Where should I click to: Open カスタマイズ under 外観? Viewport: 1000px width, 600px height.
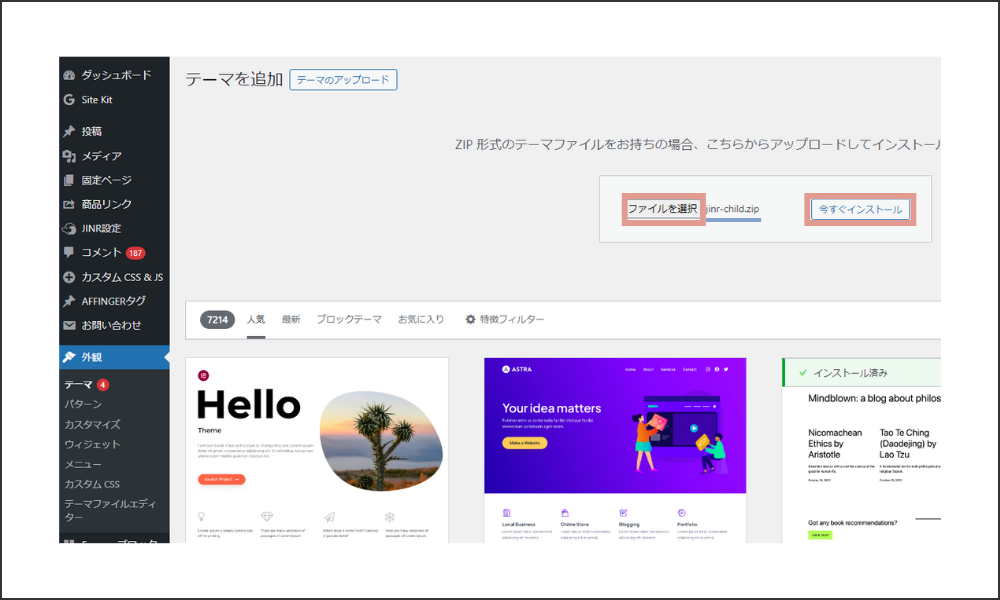92,425
